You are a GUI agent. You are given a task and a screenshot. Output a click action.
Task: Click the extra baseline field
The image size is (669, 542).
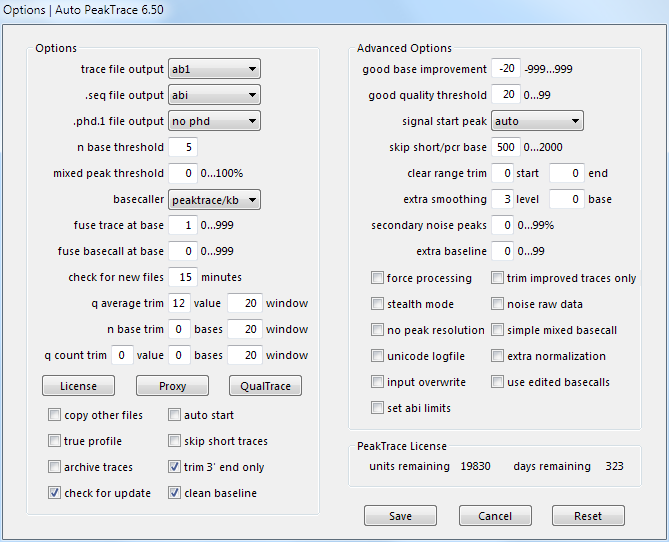pos(502,251)
